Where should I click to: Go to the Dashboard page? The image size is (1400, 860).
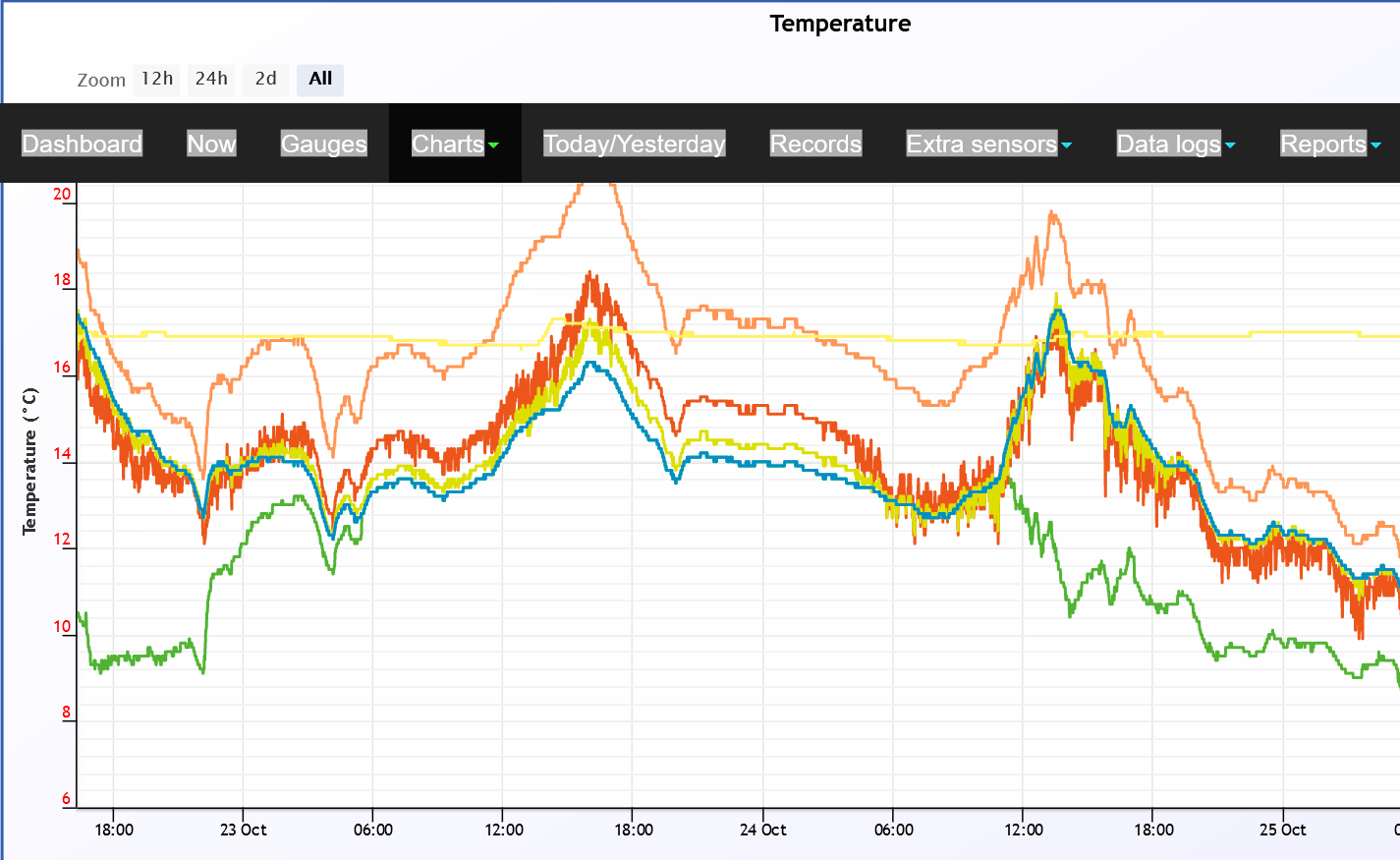tap(82, 143)
